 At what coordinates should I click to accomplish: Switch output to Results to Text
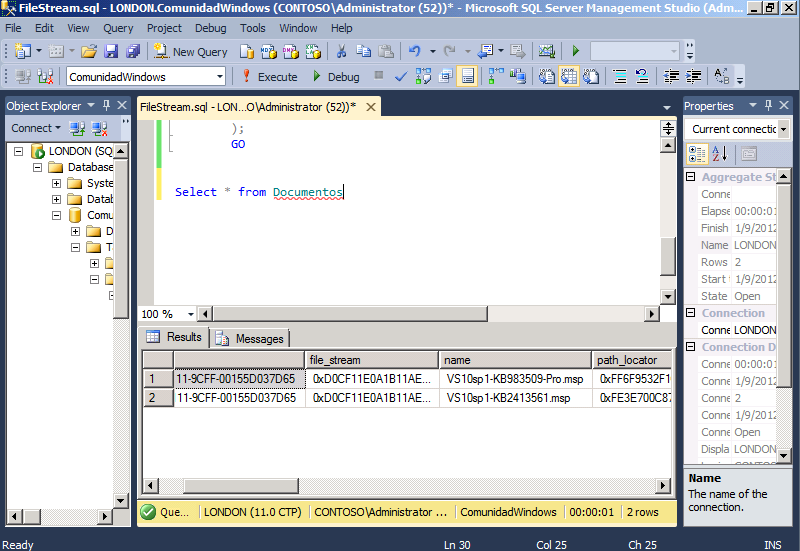(x=546, y=77)
